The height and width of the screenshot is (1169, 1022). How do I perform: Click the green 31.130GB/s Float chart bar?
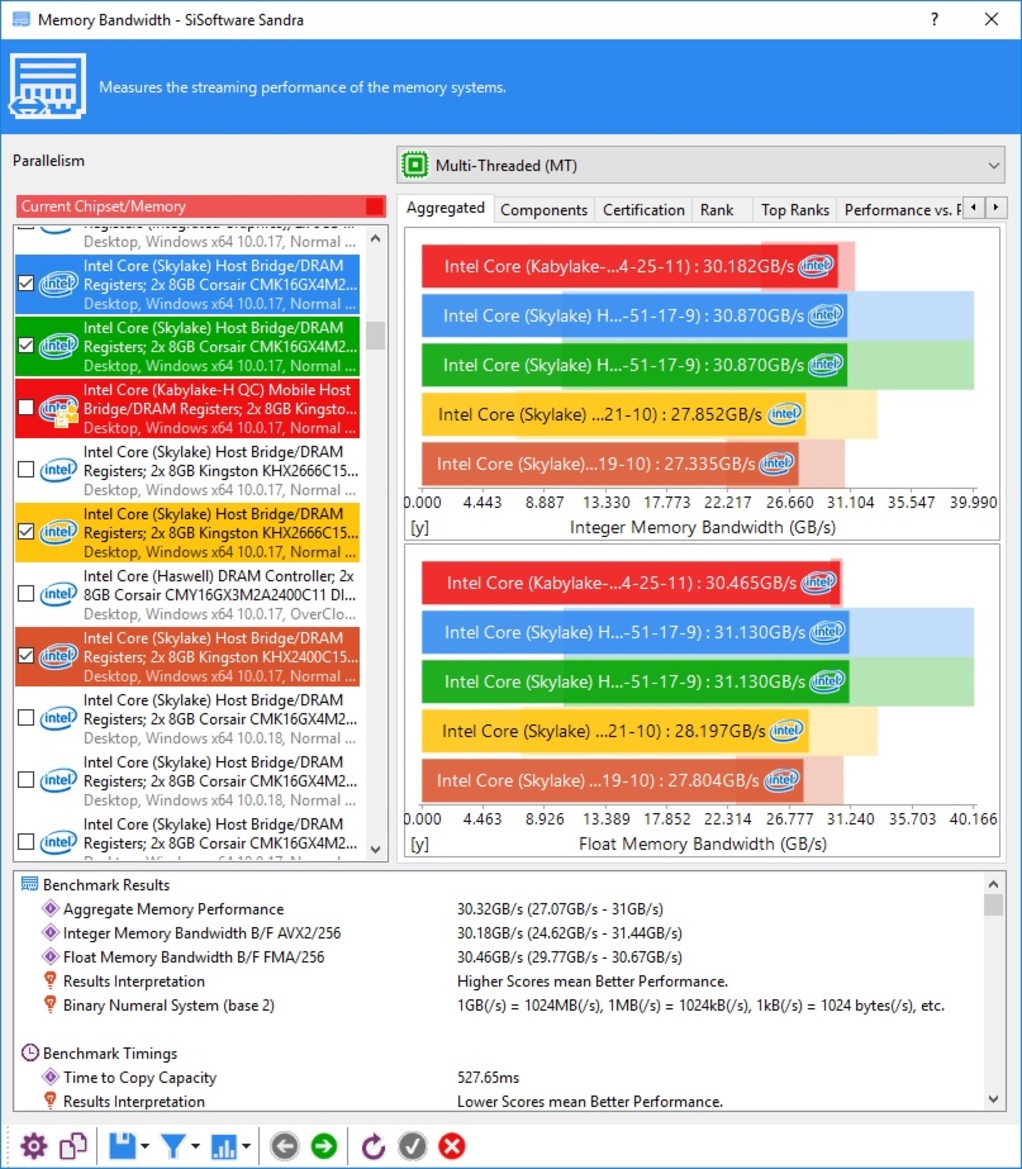(635, 681)
